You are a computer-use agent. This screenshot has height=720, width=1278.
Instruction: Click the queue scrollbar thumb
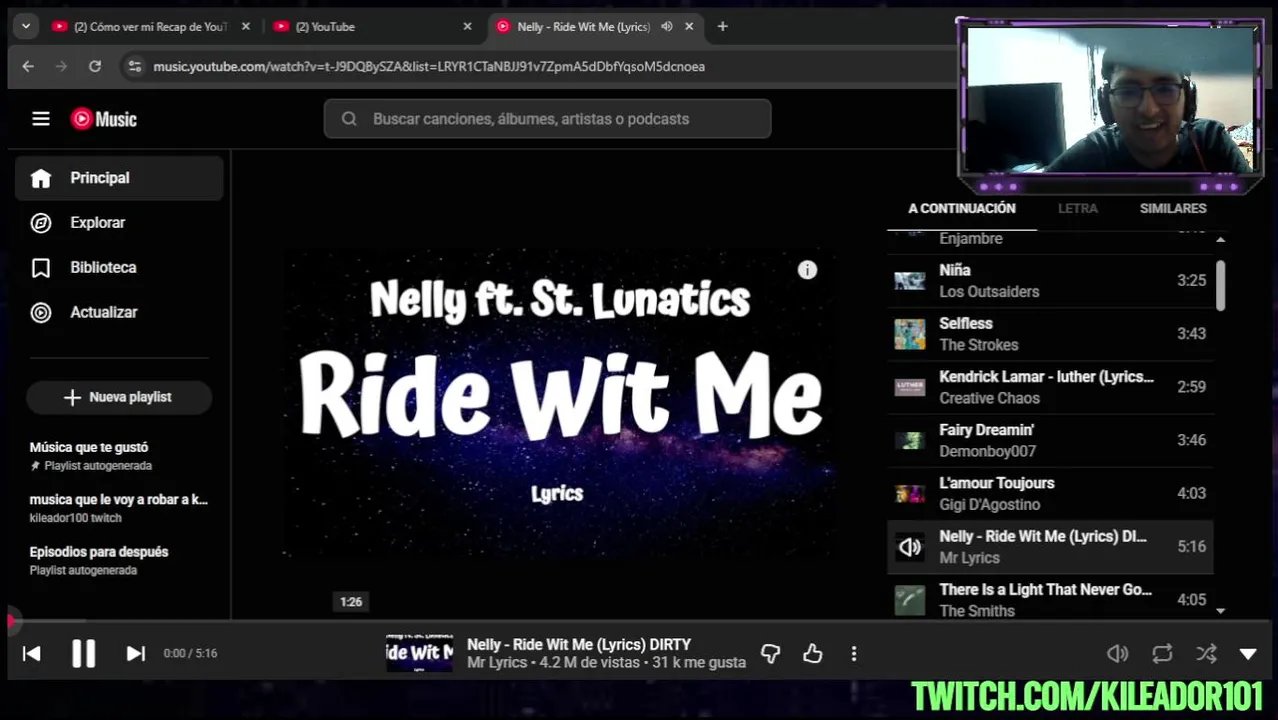1220,286
